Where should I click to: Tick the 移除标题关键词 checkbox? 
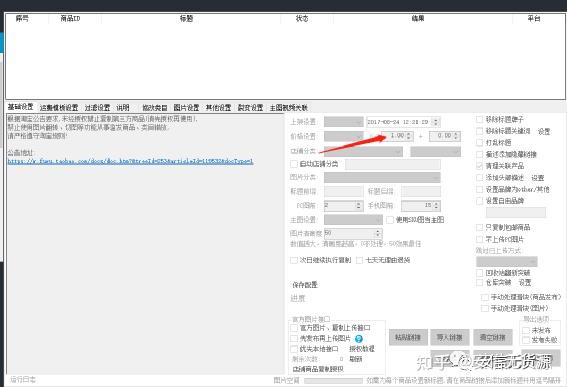point(479,131)
